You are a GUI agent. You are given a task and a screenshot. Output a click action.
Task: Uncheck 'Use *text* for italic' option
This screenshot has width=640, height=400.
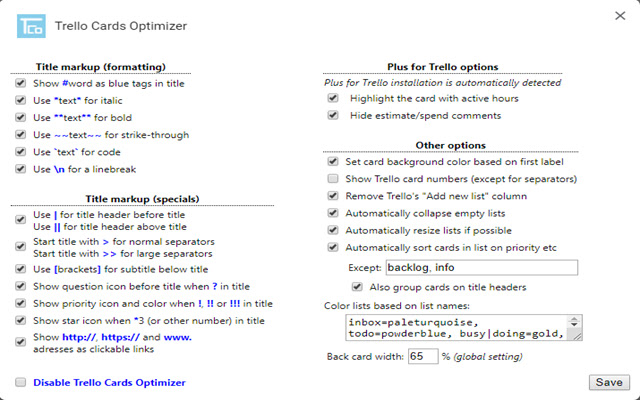point(21,101)
